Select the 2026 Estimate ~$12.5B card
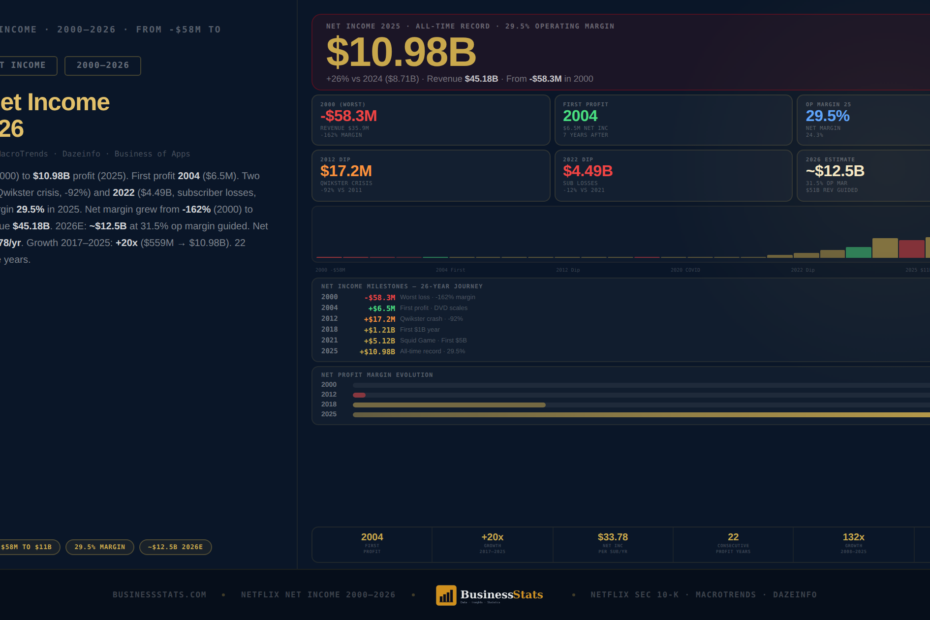 (x=864, y=176)
